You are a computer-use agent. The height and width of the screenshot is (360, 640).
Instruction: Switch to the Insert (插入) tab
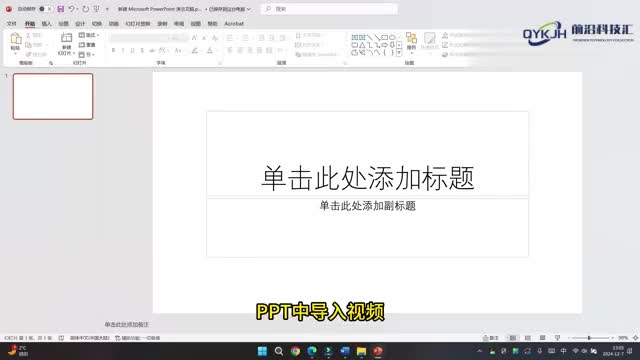(x=47, y=24)
